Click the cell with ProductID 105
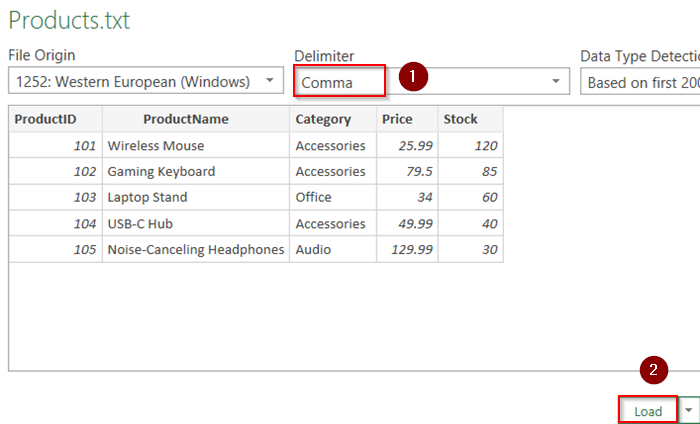 (56, 249)
